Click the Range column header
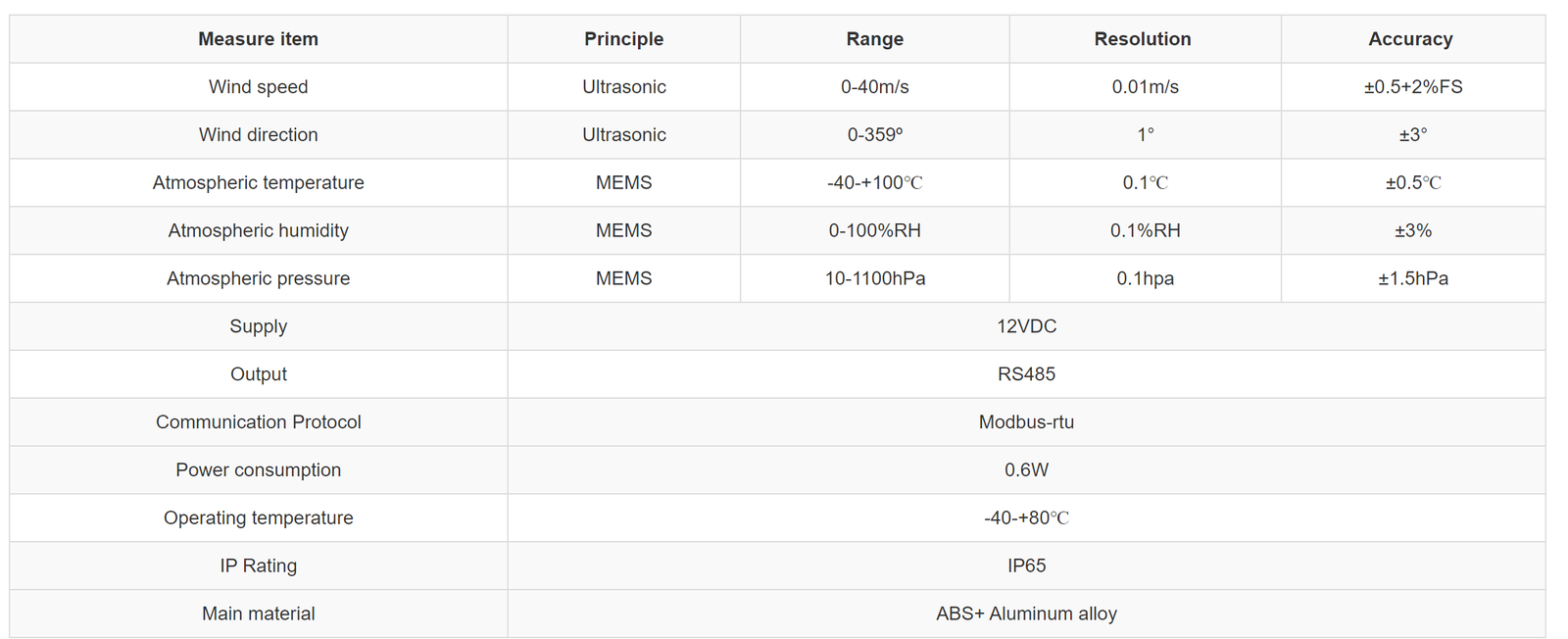 (875, 39)
